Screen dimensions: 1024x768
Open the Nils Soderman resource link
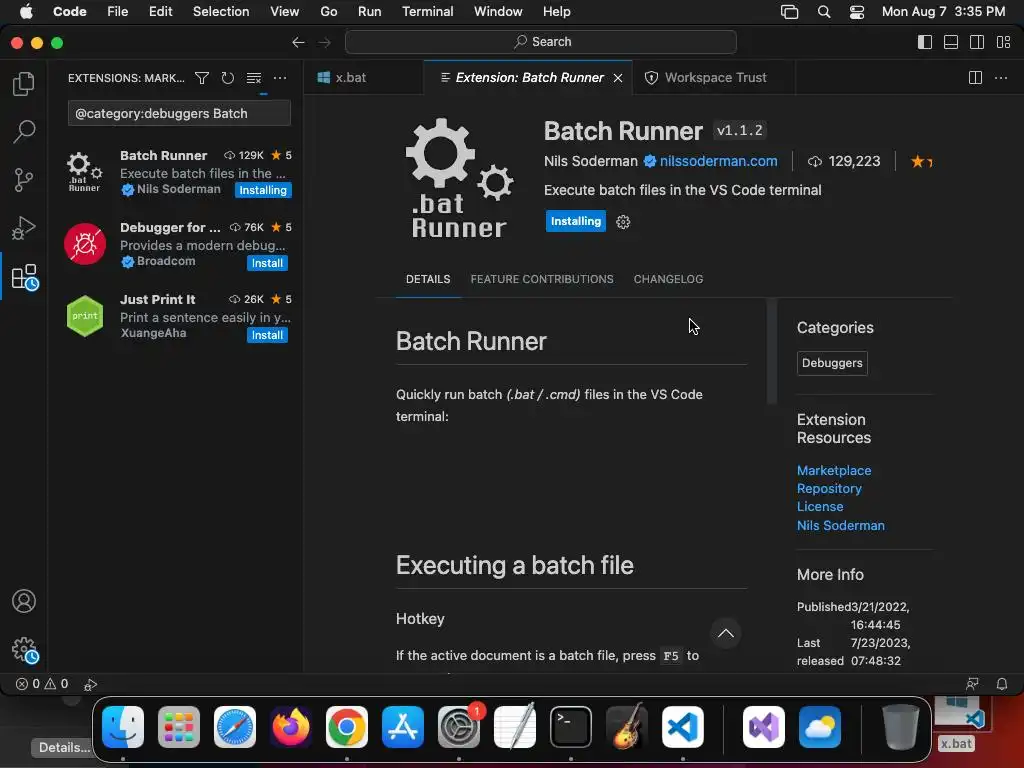click(x=840, y=526)
